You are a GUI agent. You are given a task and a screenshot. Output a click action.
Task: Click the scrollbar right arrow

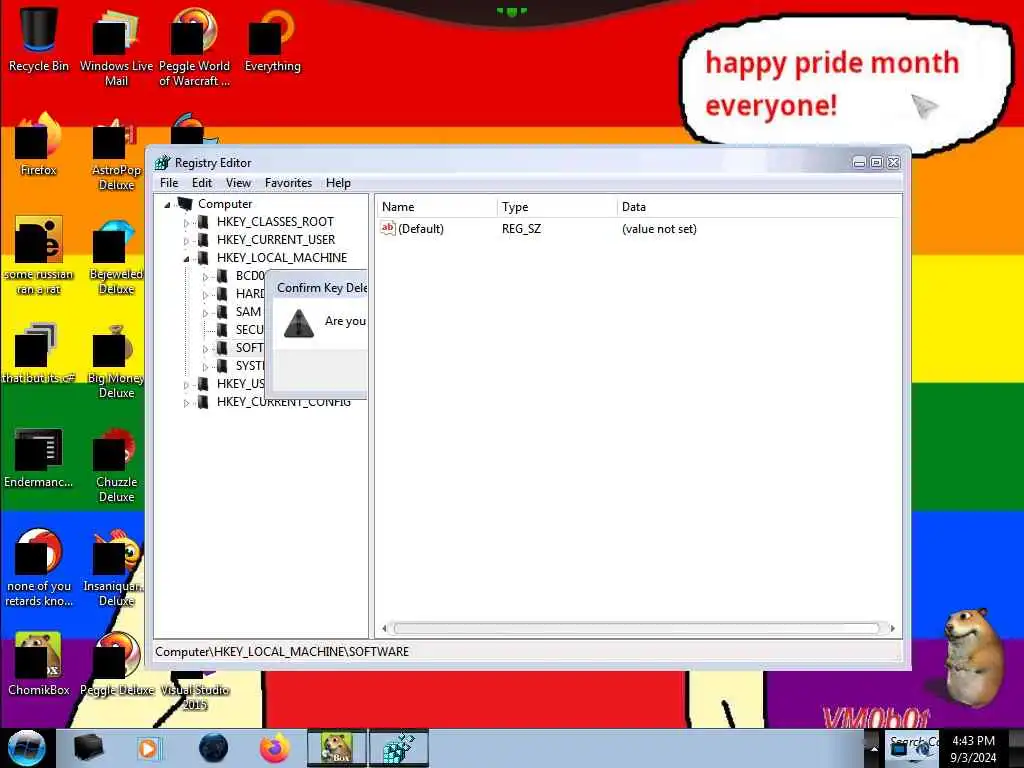892,628
